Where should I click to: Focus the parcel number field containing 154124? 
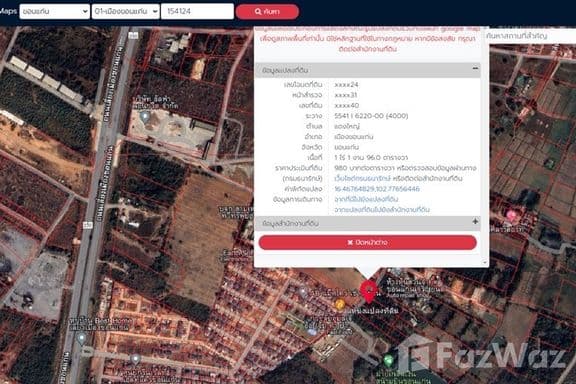click(197, 11)
